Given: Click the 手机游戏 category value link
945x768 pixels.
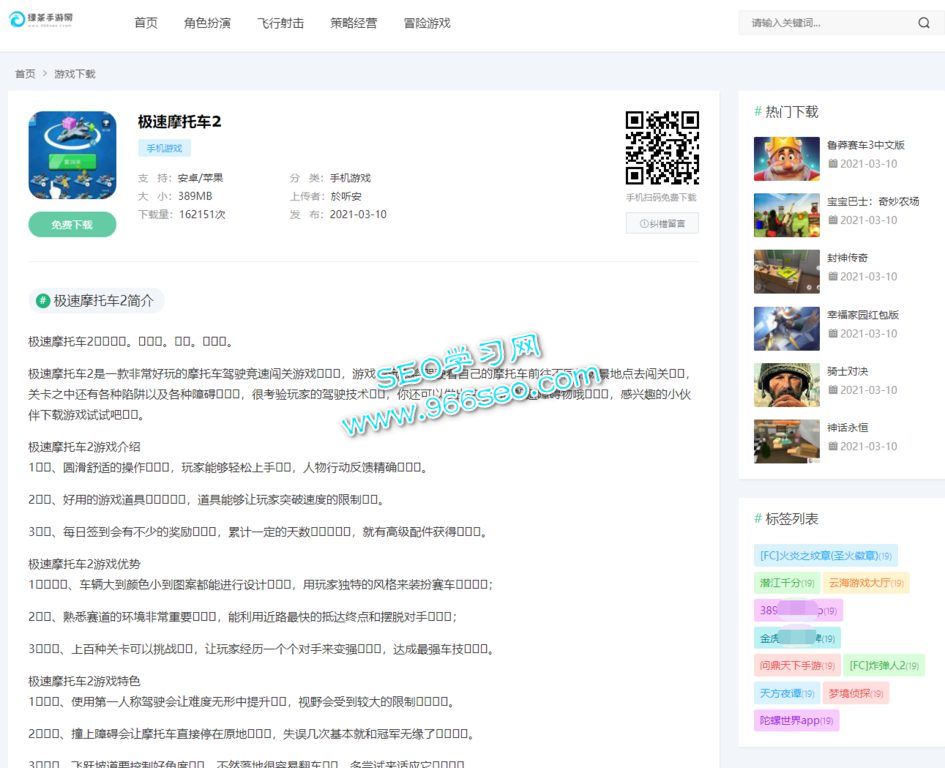Looking at the screenshot, I should coord(350,178).
